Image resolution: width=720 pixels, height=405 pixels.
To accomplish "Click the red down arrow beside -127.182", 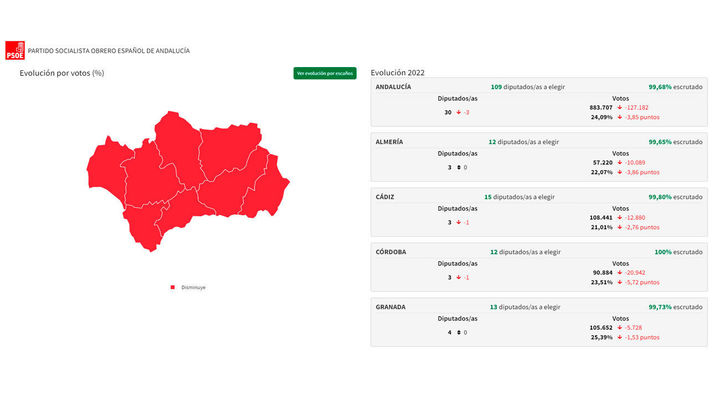I will pyautogui.click(x=619, y=107).
